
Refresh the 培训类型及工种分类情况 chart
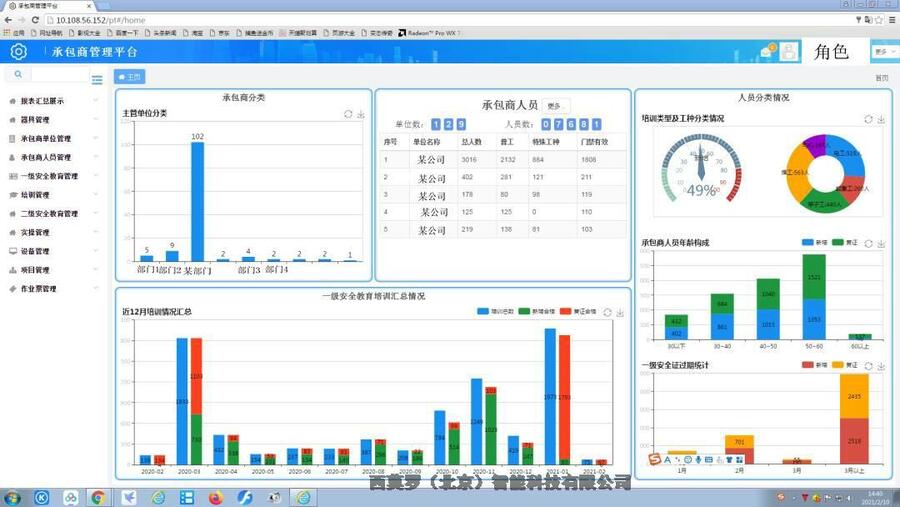coord(868,119)
